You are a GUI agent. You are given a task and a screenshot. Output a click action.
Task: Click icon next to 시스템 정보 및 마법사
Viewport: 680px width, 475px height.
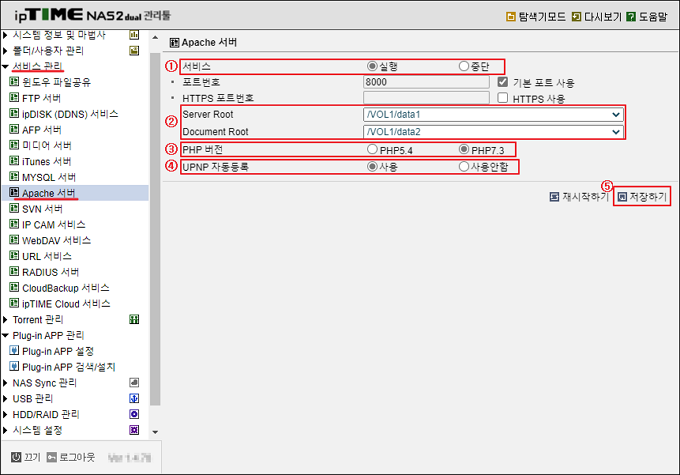pyautogui.click(x=134, y=35)
